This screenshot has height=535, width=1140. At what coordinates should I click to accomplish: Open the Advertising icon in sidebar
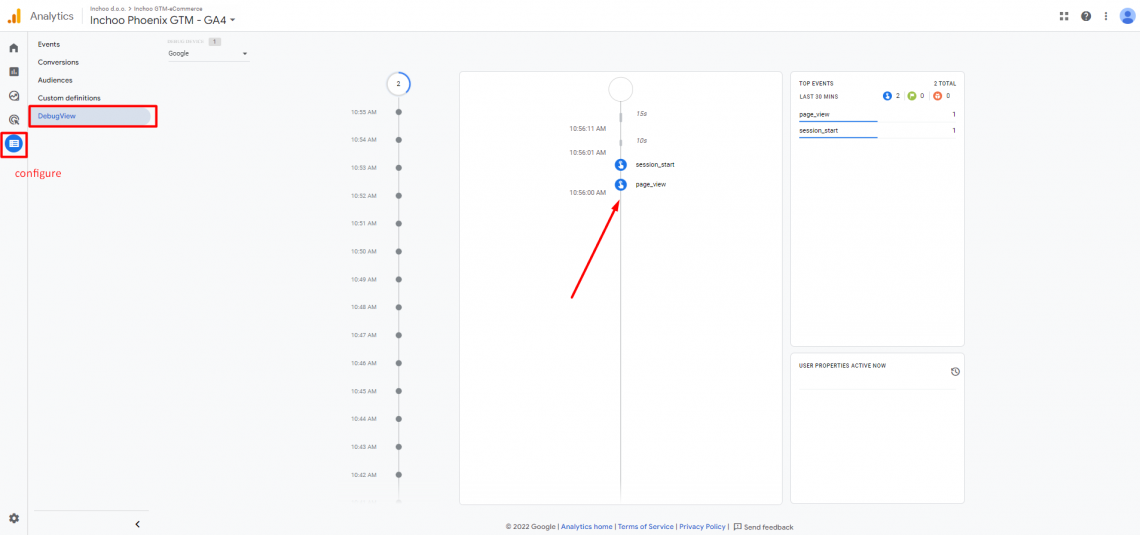pyautogui.click(x=14, y=120)
